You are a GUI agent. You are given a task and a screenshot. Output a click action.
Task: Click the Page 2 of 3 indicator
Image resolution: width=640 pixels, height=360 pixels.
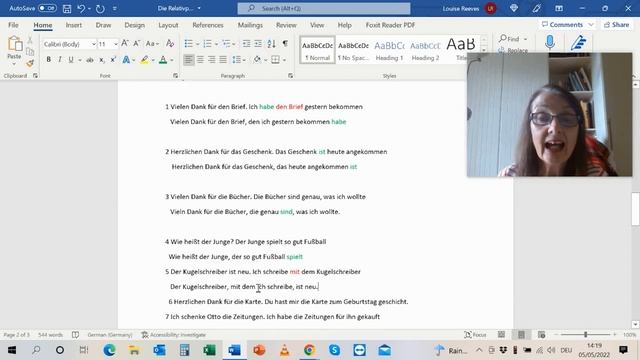click(x=17, y=335)
